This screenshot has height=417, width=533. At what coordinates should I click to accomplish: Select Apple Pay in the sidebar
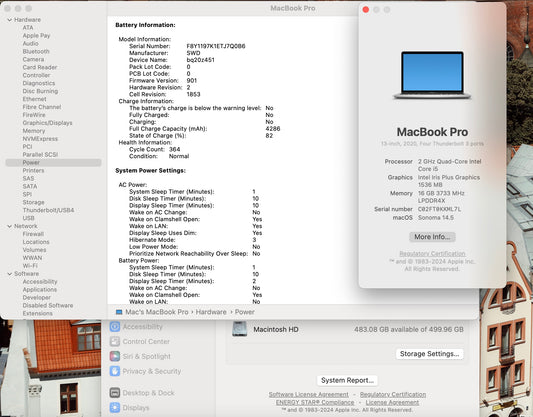pyautogui.click(x=36, y=35)
